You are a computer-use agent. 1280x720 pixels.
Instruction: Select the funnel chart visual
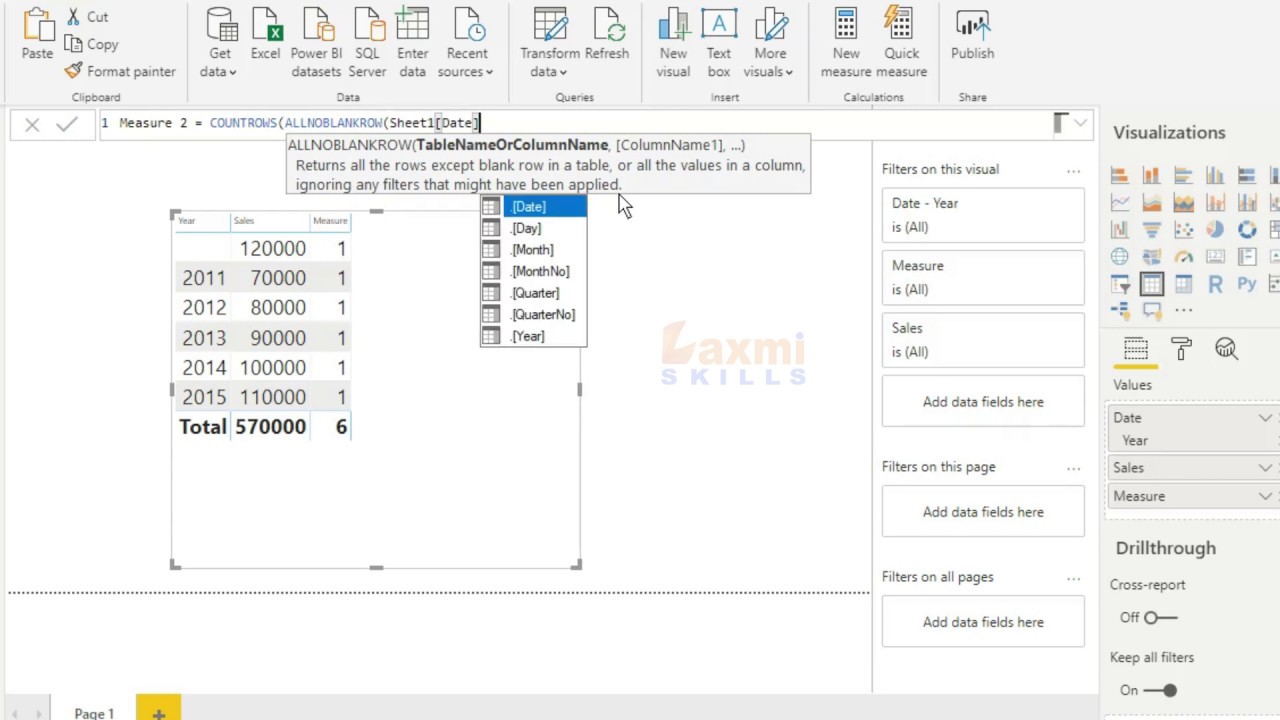[1151, 230]
